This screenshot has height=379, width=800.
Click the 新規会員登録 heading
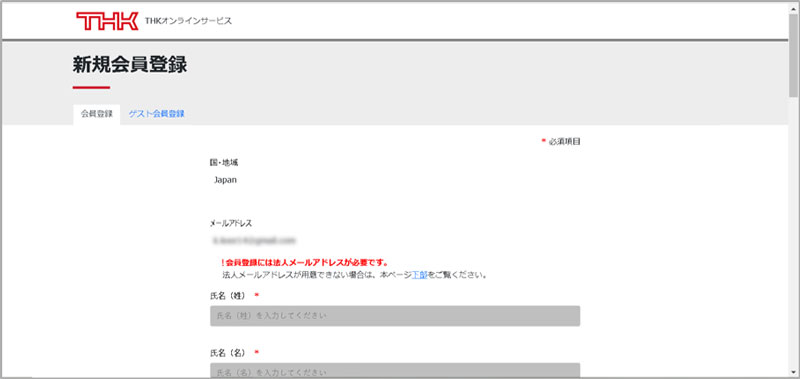click(130, 65)
